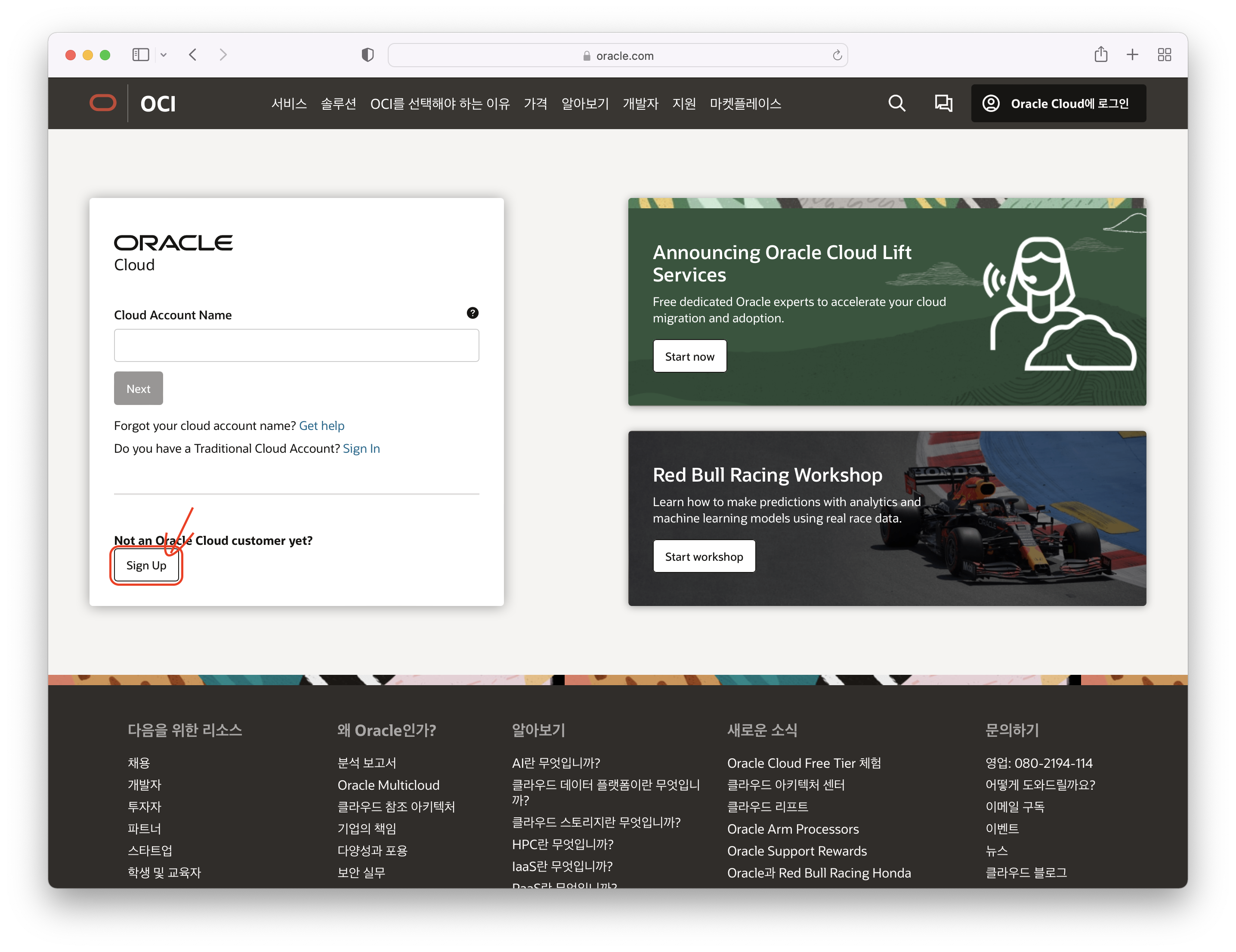1236x952 pixels.
Task: Go back with the back arrow
Action: [x=193, y=55]
